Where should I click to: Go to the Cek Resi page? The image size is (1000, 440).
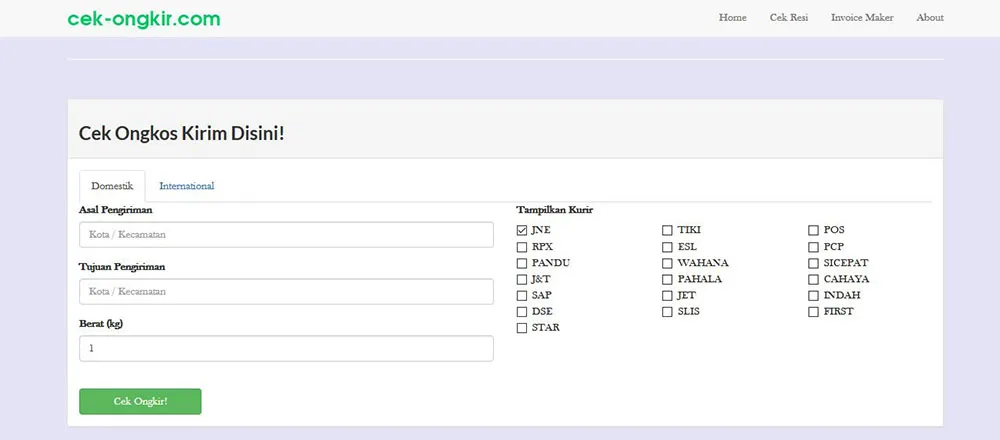tap(788, 18)
